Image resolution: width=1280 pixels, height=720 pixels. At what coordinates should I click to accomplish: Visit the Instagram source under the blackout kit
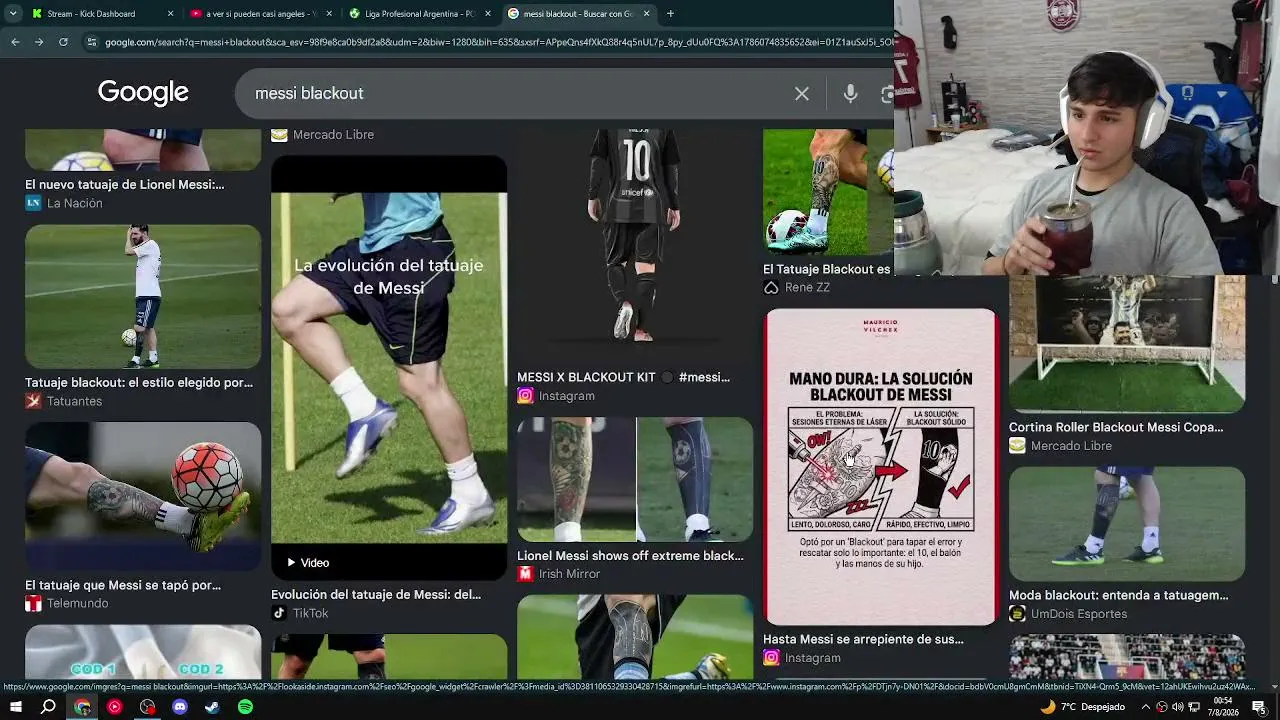556,396
